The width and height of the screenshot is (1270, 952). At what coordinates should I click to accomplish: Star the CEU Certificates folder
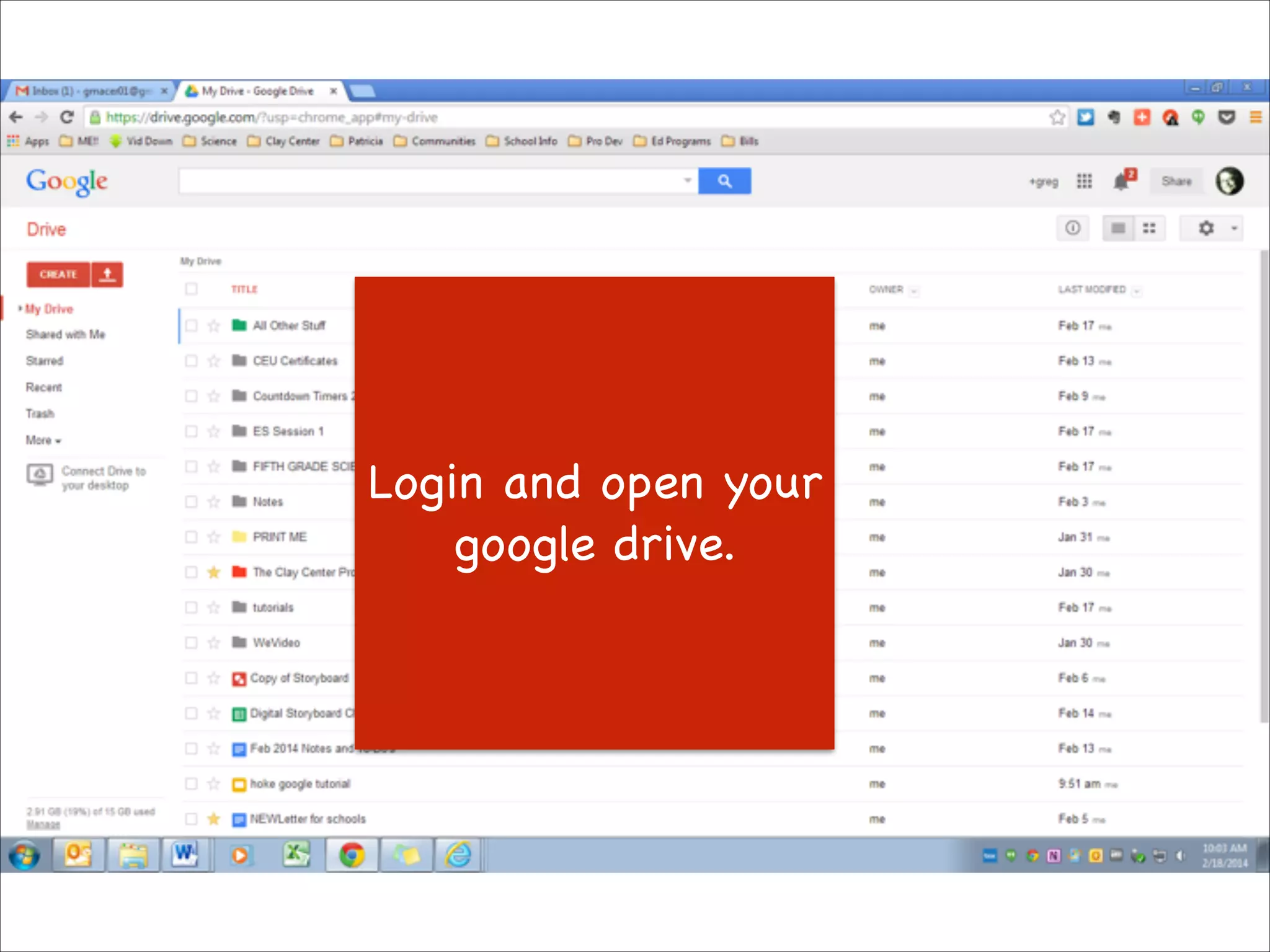(214, 361)
